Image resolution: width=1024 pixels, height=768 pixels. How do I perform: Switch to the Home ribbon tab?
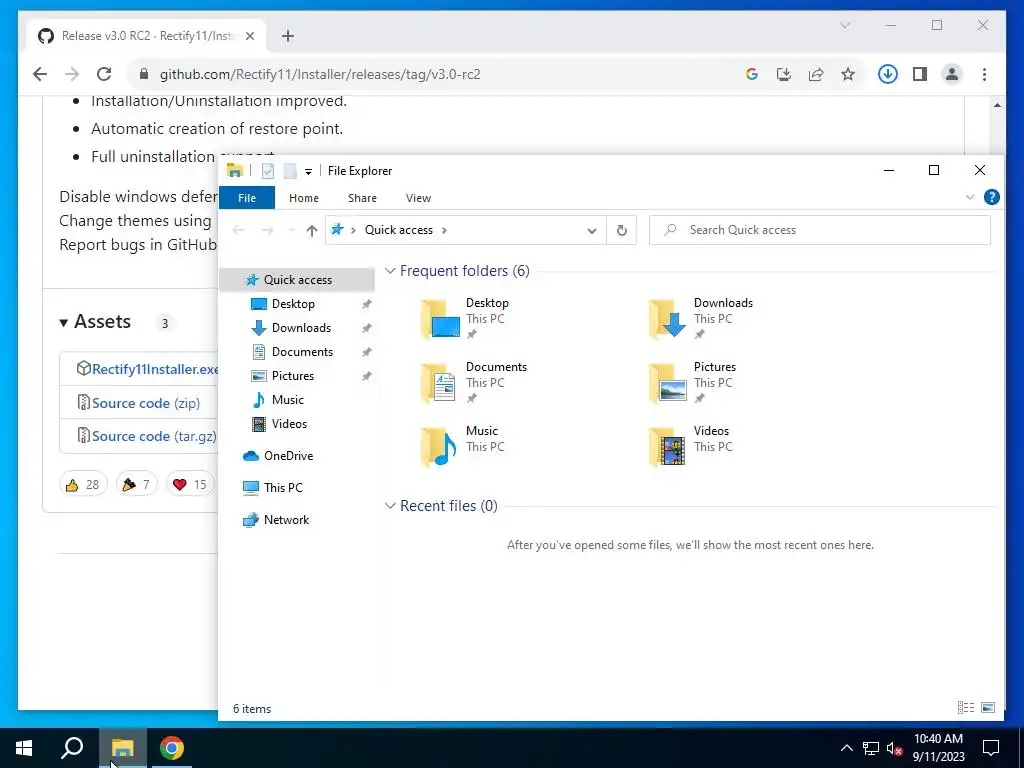point(304,198)
